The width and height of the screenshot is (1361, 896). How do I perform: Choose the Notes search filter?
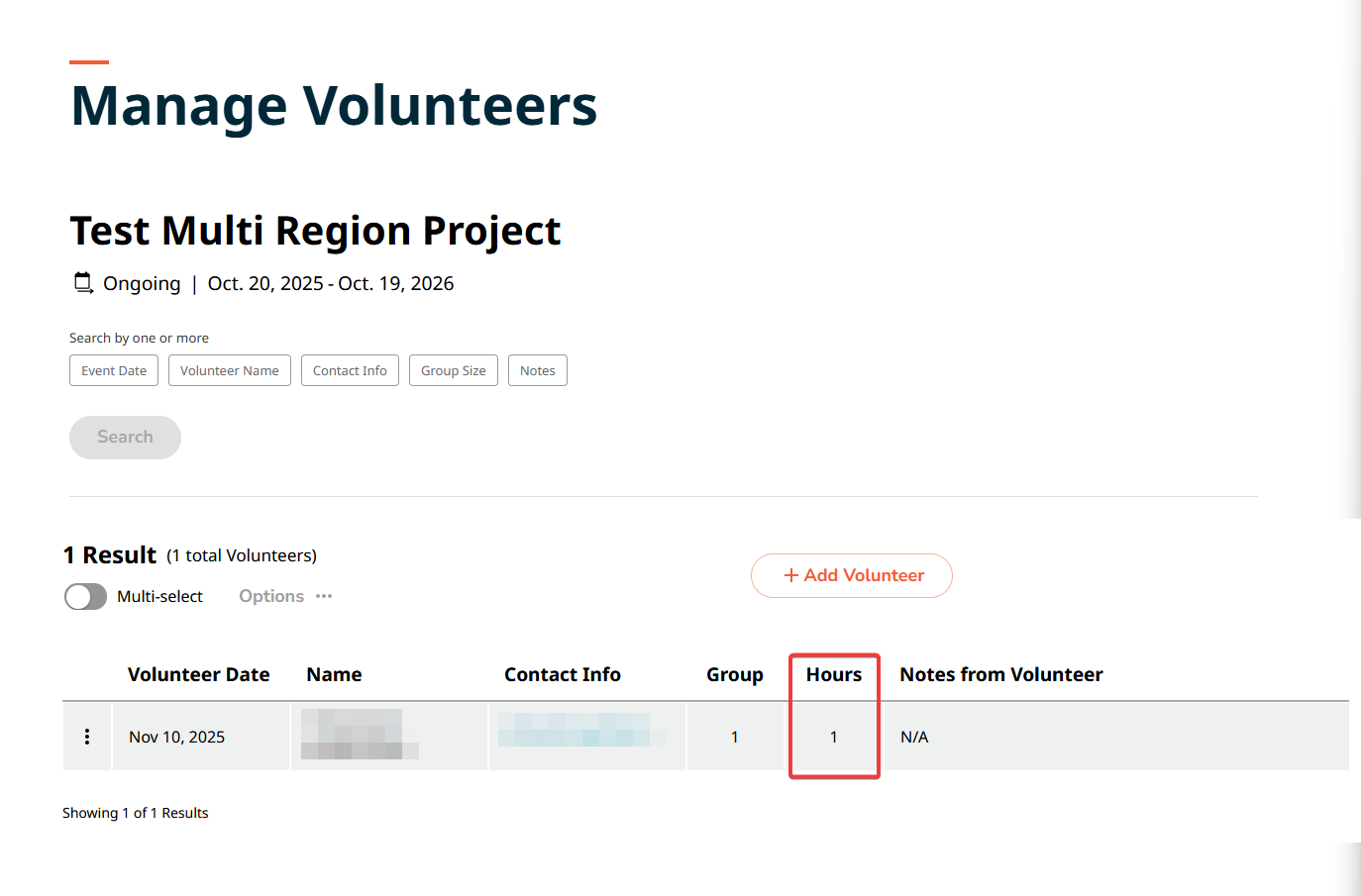click(x=538, y=370)
